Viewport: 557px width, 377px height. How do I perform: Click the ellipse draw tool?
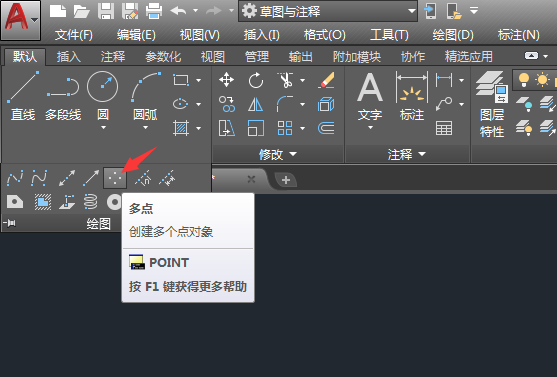(x=180, y=104)
